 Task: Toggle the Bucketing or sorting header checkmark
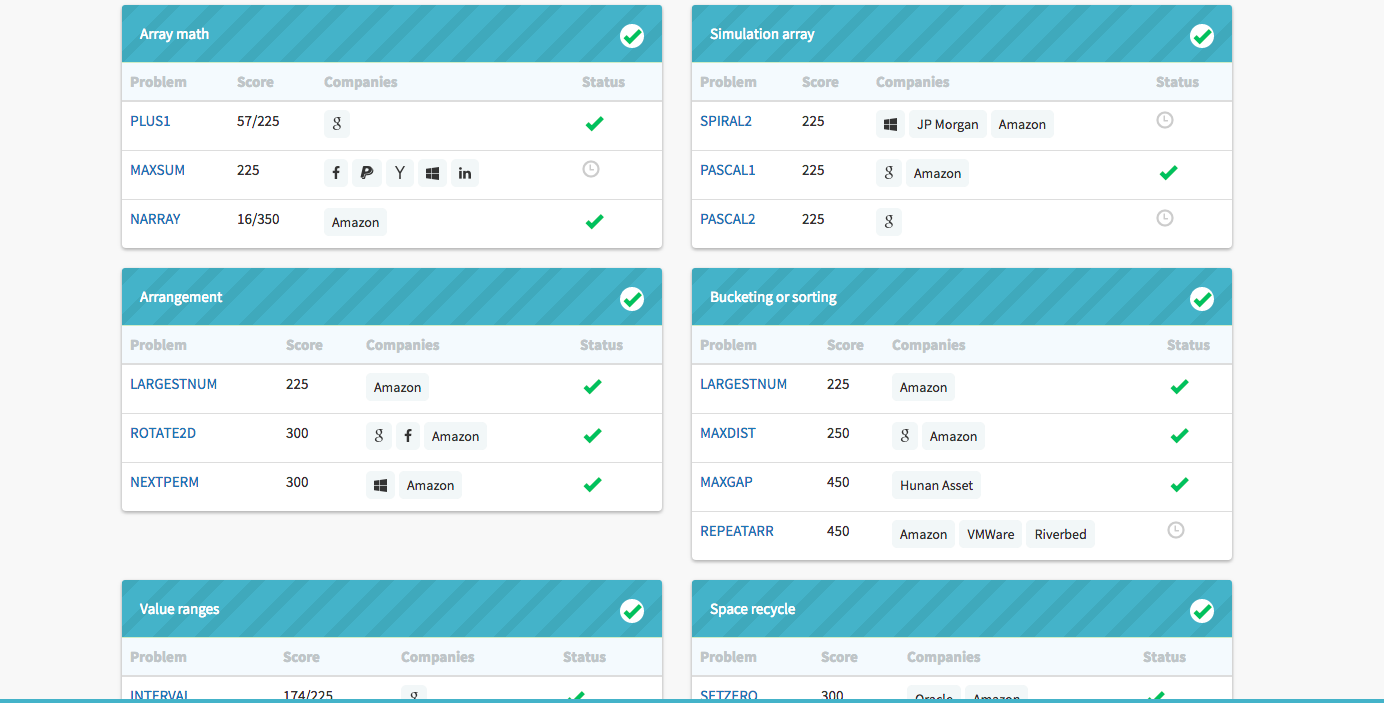click(1202, 299)
